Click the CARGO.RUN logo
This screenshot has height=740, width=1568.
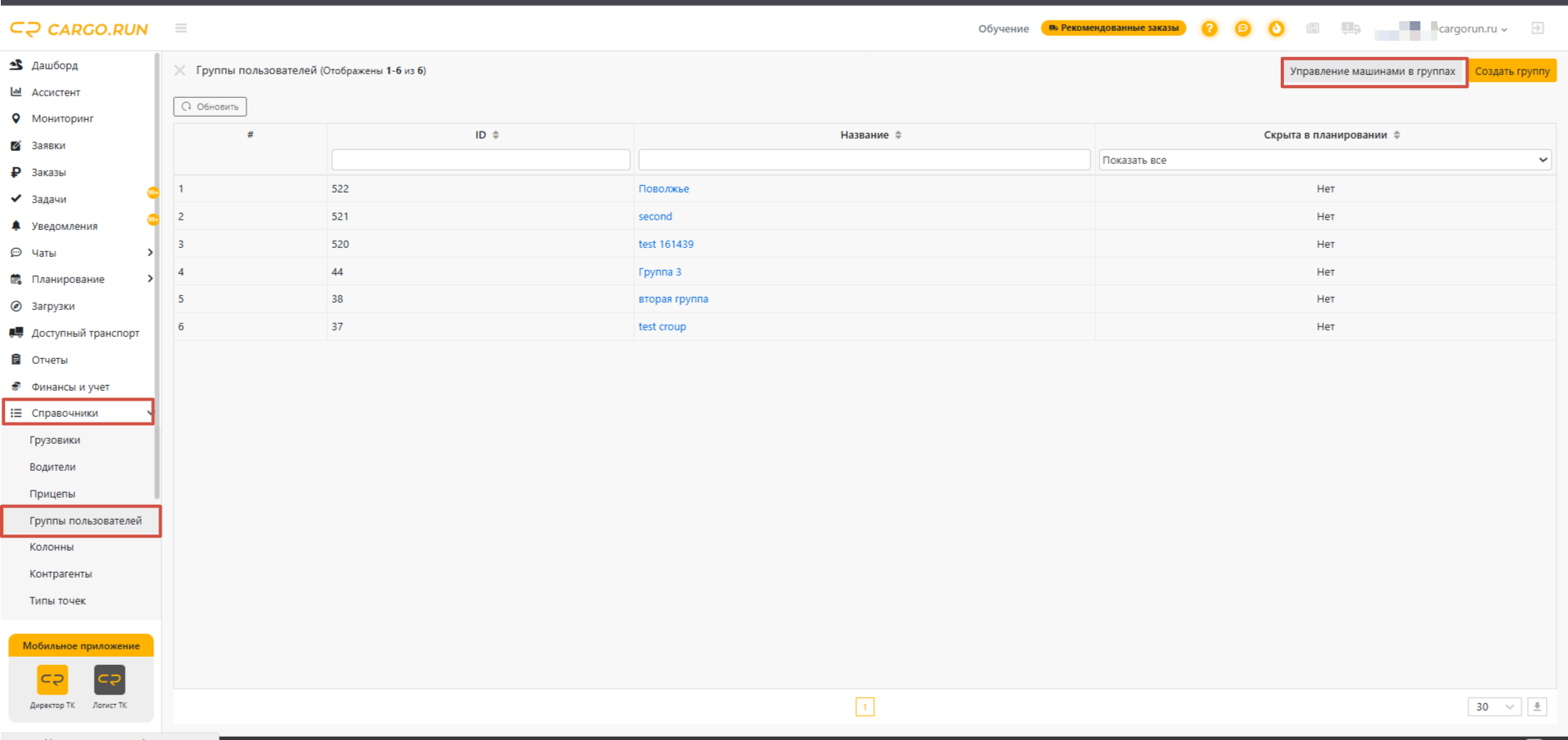pos(79,29)
